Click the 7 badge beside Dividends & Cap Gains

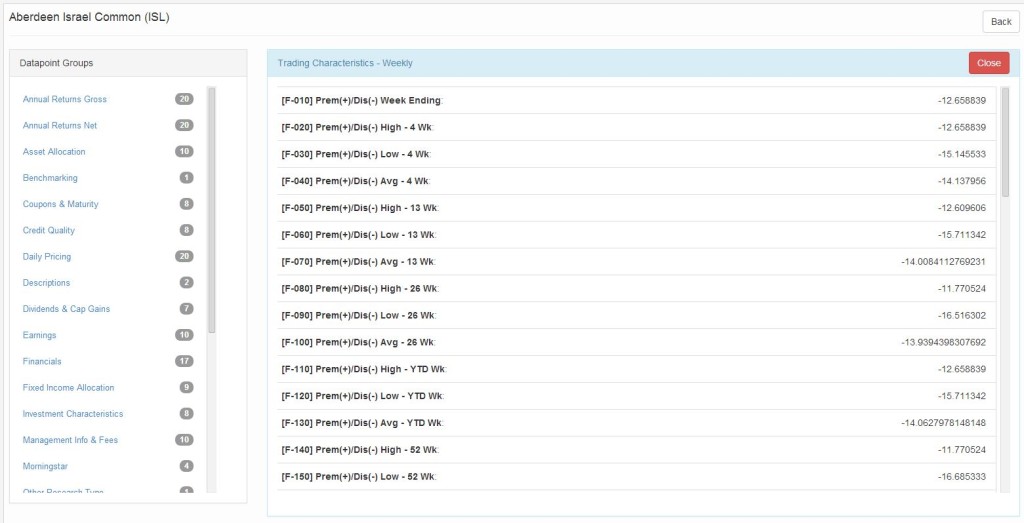coord(187,309)
